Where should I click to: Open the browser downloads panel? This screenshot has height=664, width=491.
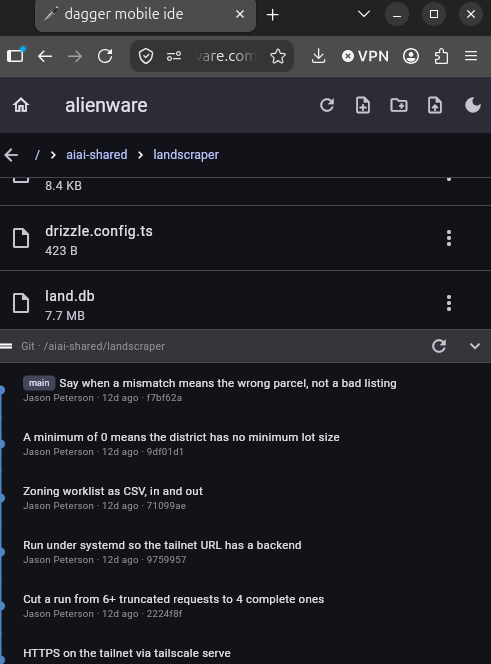318,56
